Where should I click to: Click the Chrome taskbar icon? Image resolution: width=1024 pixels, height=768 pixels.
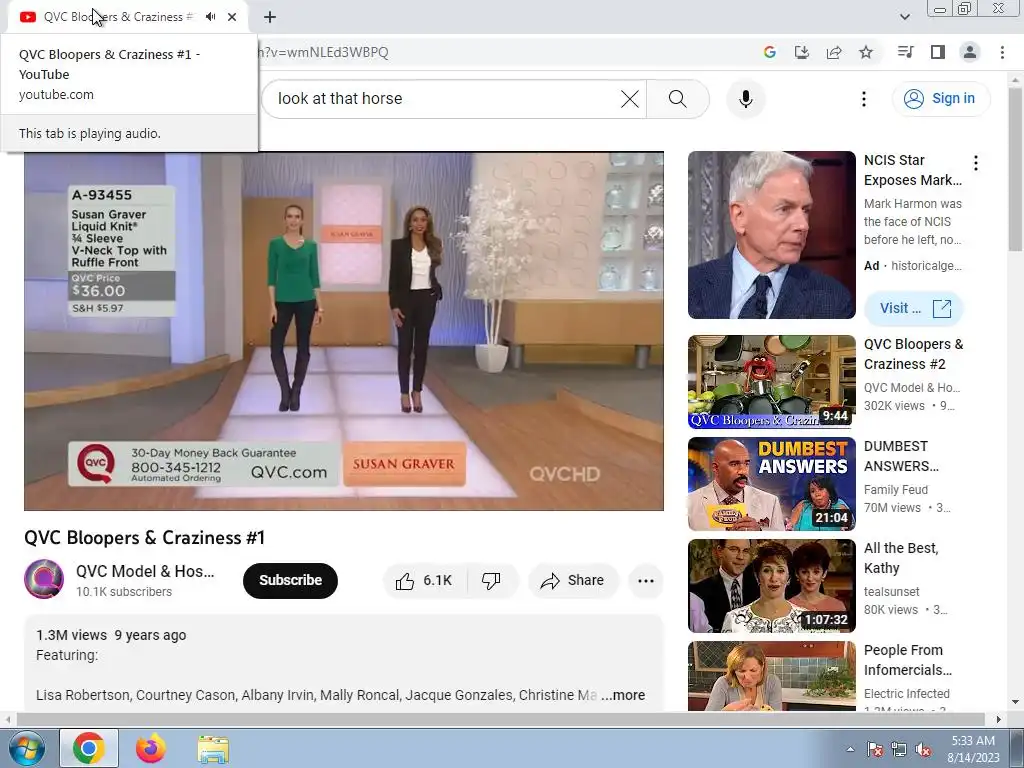89,748
